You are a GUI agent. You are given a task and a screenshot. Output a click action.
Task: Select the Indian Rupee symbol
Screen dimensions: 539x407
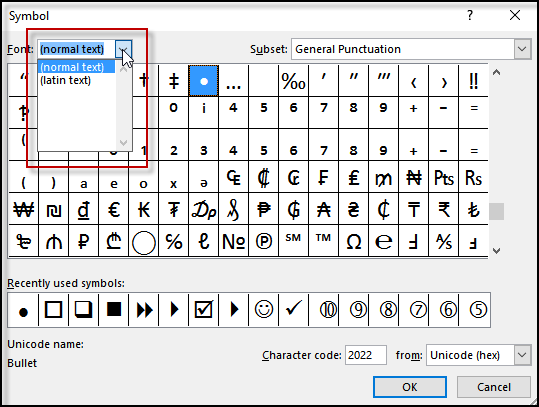point(443,209)
